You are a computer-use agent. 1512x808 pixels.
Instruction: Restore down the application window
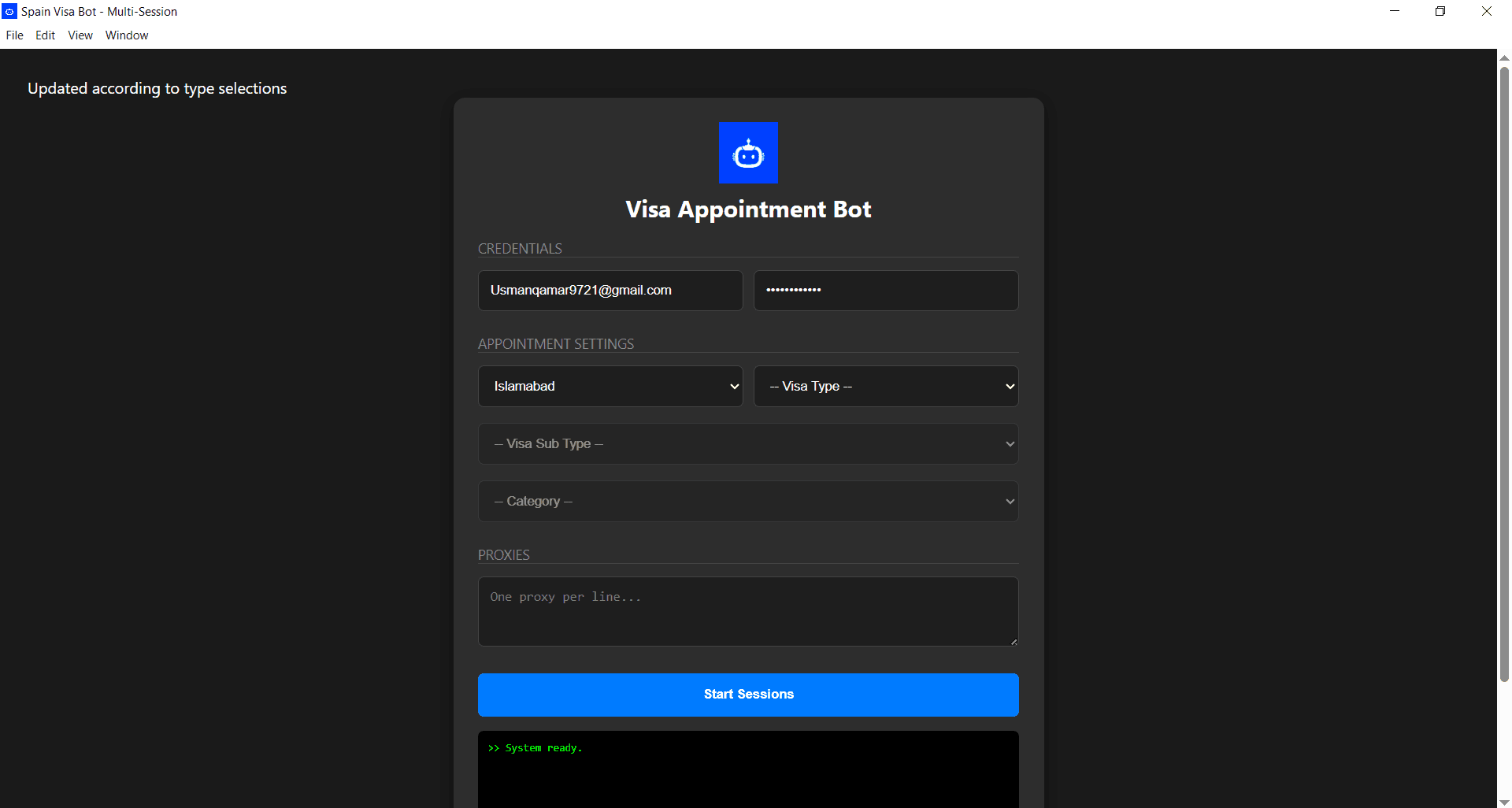pyautogui.click(x=1440, y=11)
